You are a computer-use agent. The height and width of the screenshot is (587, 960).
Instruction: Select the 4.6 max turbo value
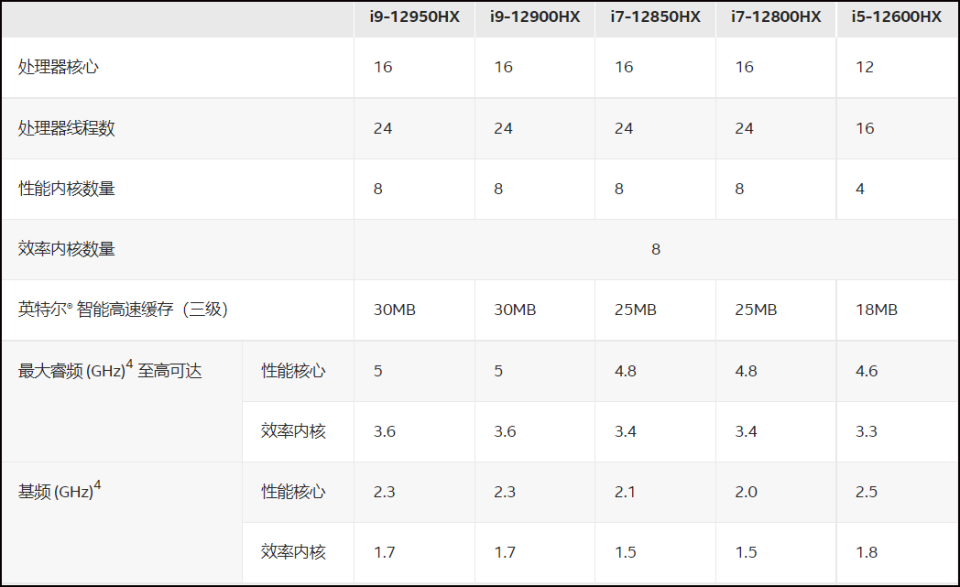coord(866,371)
